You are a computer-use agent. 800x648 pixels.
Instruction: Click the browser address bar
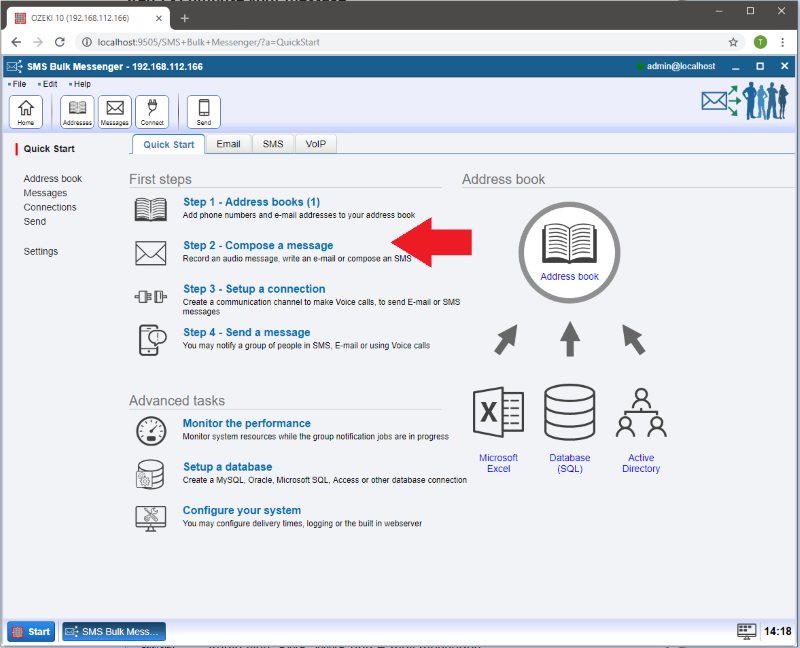400,42
